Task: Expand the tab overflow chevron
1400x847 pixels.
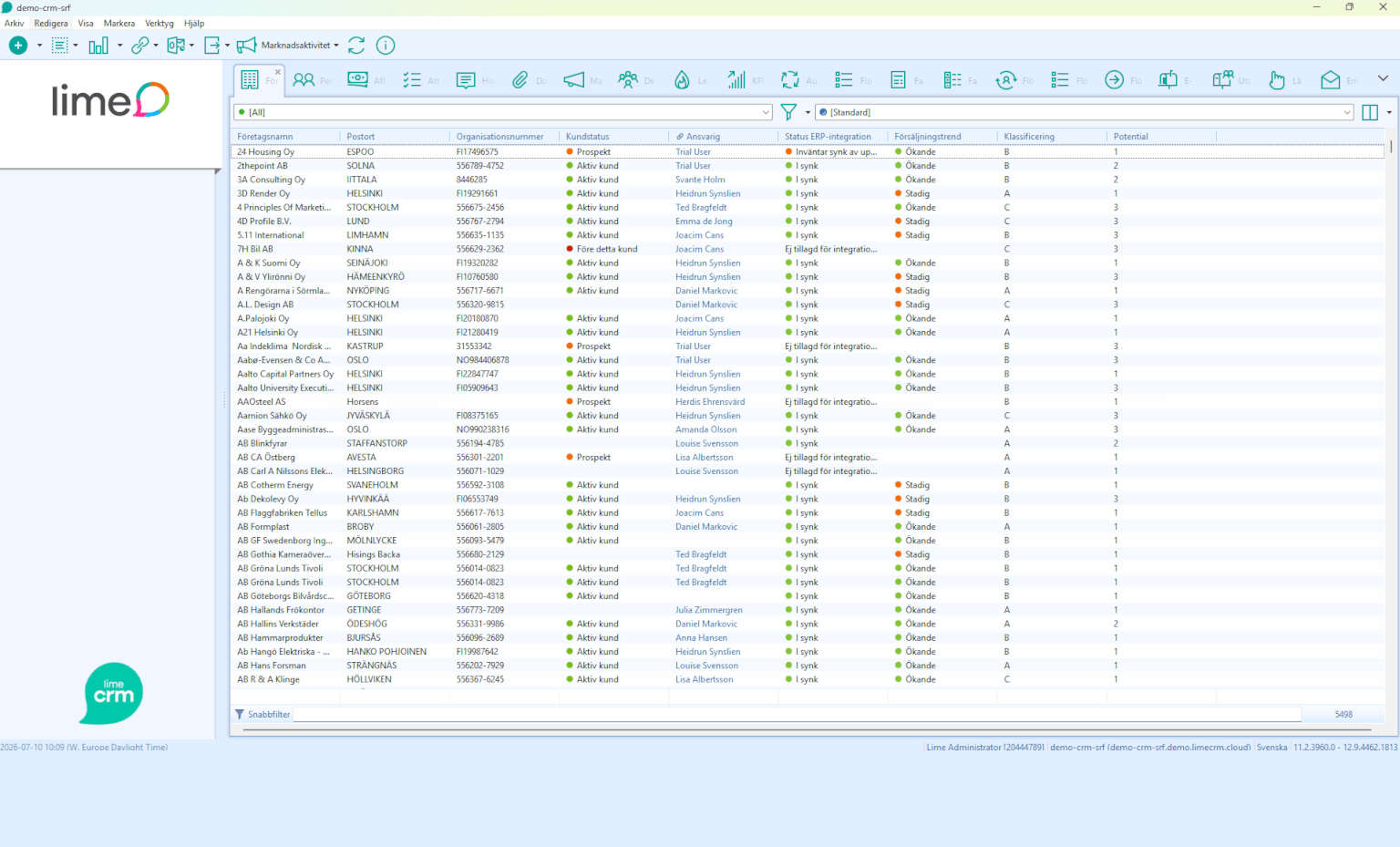Action: 1383,78
